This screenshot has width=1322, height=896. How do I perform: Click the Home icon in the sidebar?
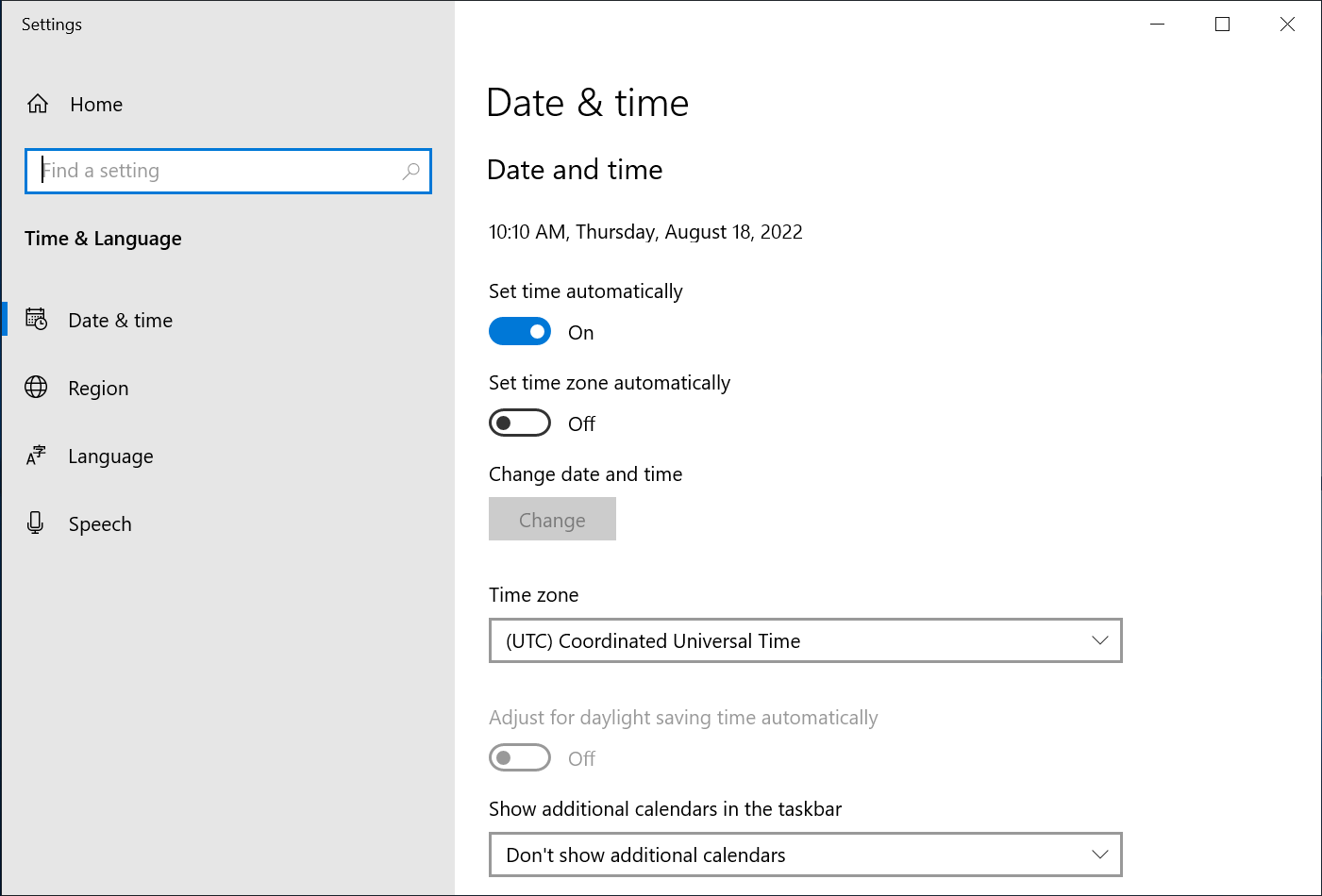click(37, 104)
